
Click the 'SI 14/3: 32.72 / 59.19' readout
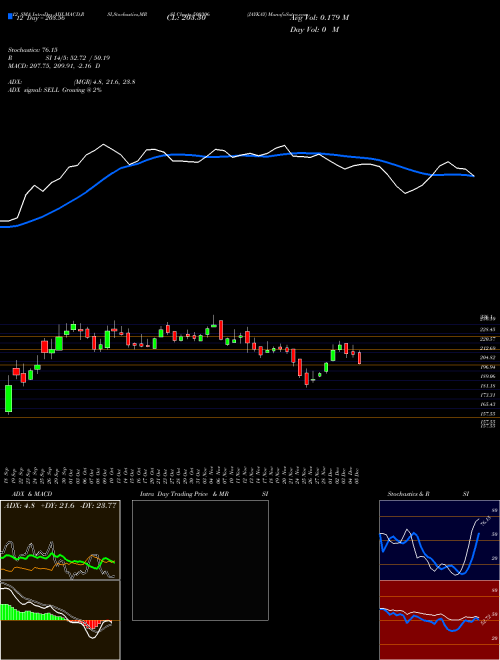tap(78, 58)
